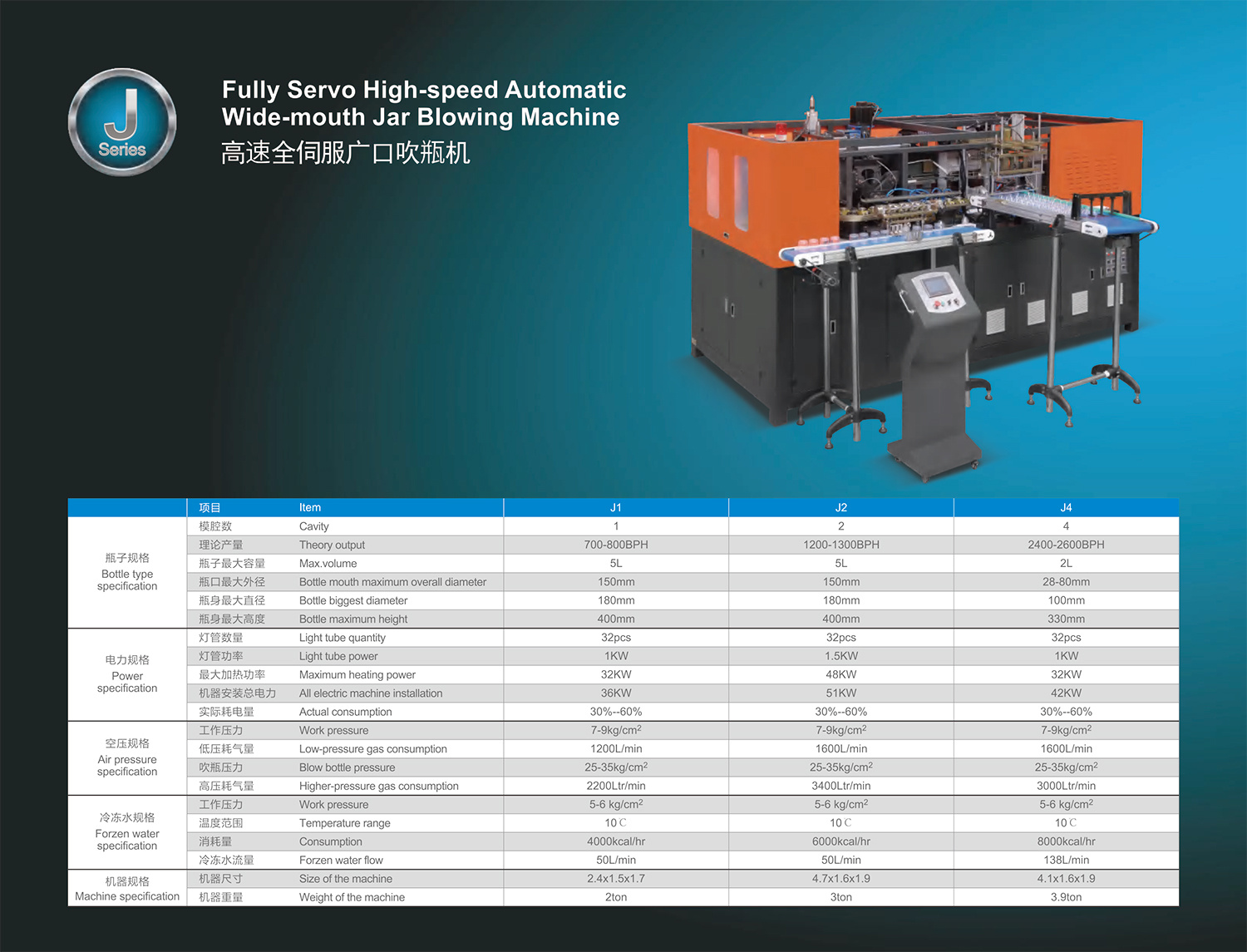Click the '6000kcal/hr' value
The image size is (1247, 952).
[841, 841]
